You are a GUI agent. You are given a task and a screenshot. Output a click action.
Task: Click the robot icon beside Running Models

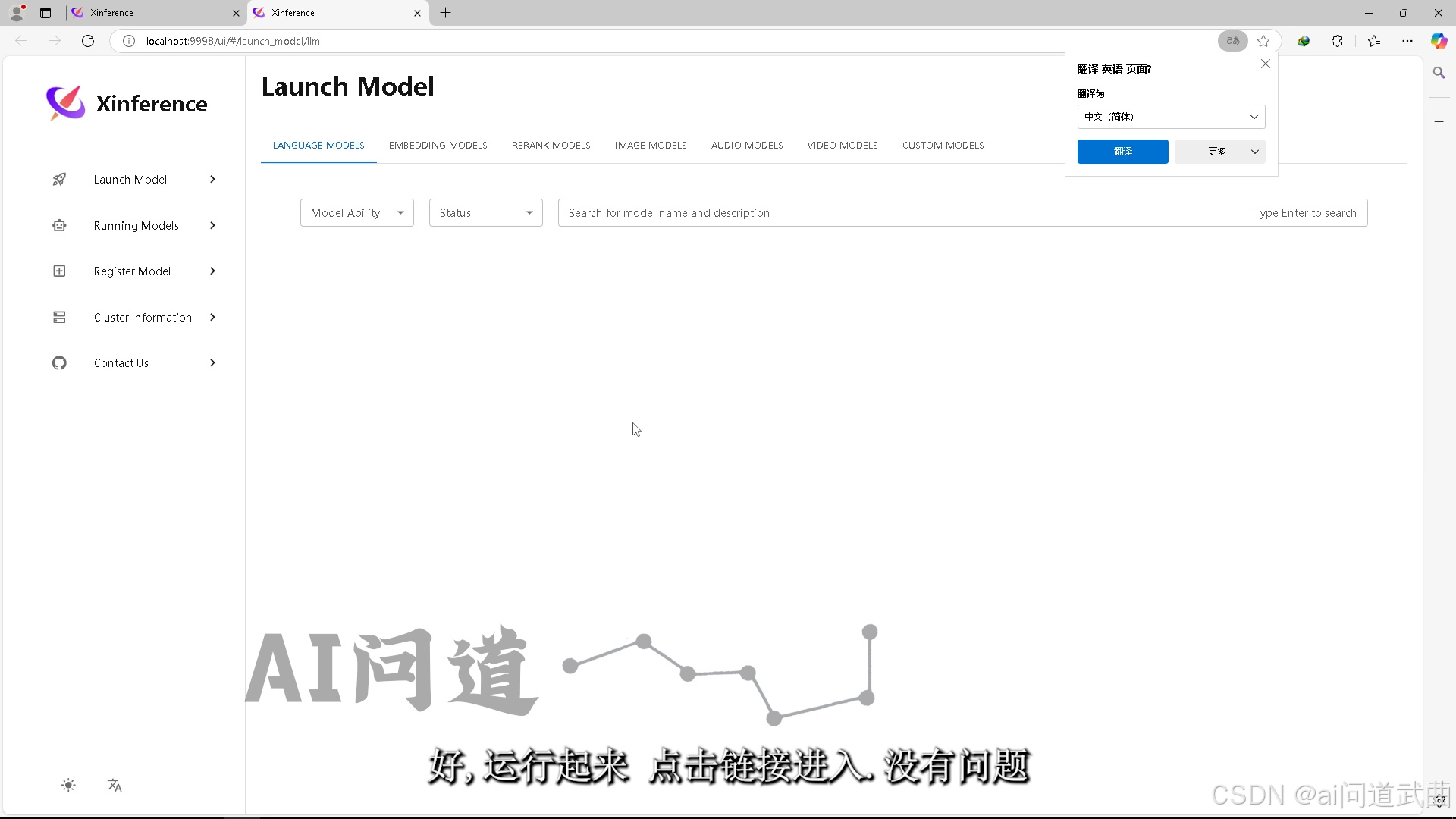pyautogui.click(x=59, y=225)
